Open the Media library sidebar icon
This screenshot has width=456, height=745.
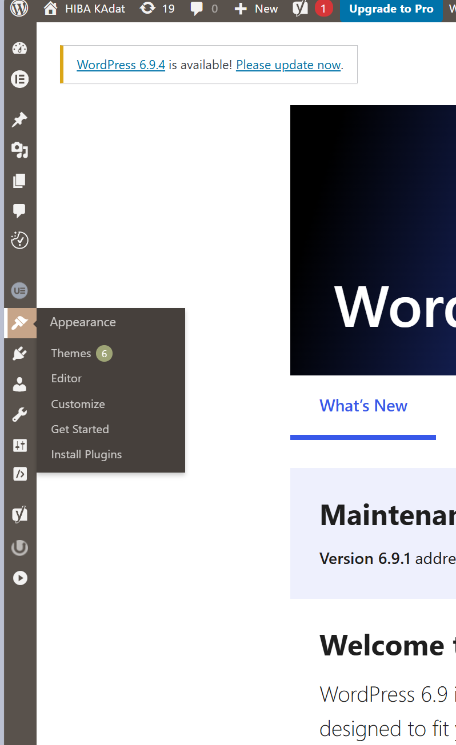[x=19, y=150]
